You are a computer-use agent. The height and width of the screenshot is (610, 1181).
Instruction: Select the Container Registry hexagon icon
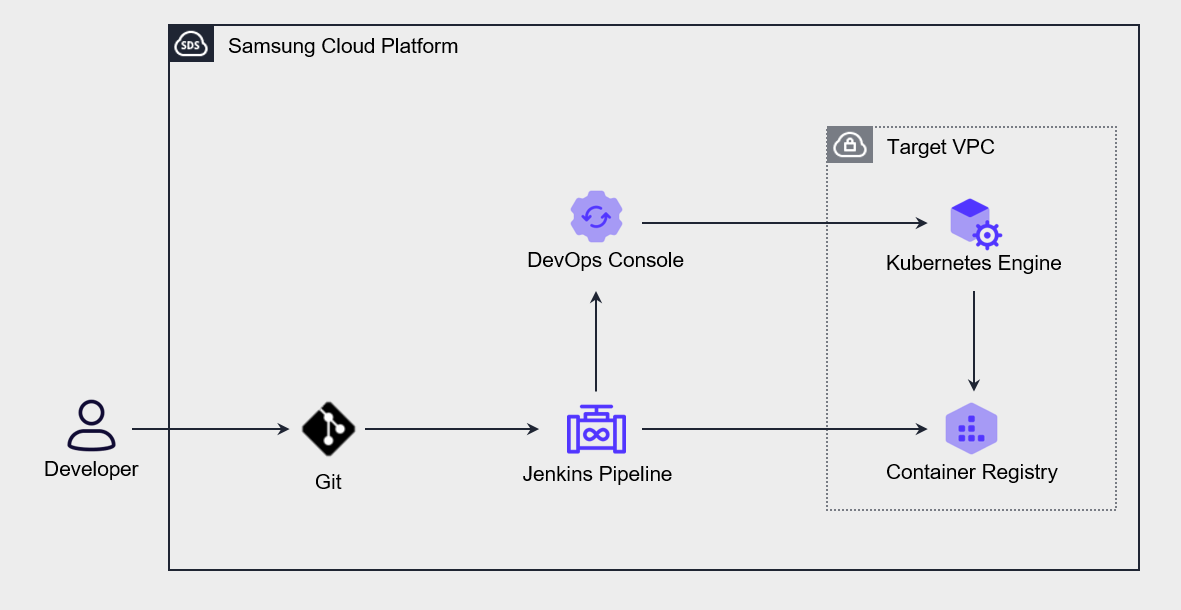(x=971, y=429)
